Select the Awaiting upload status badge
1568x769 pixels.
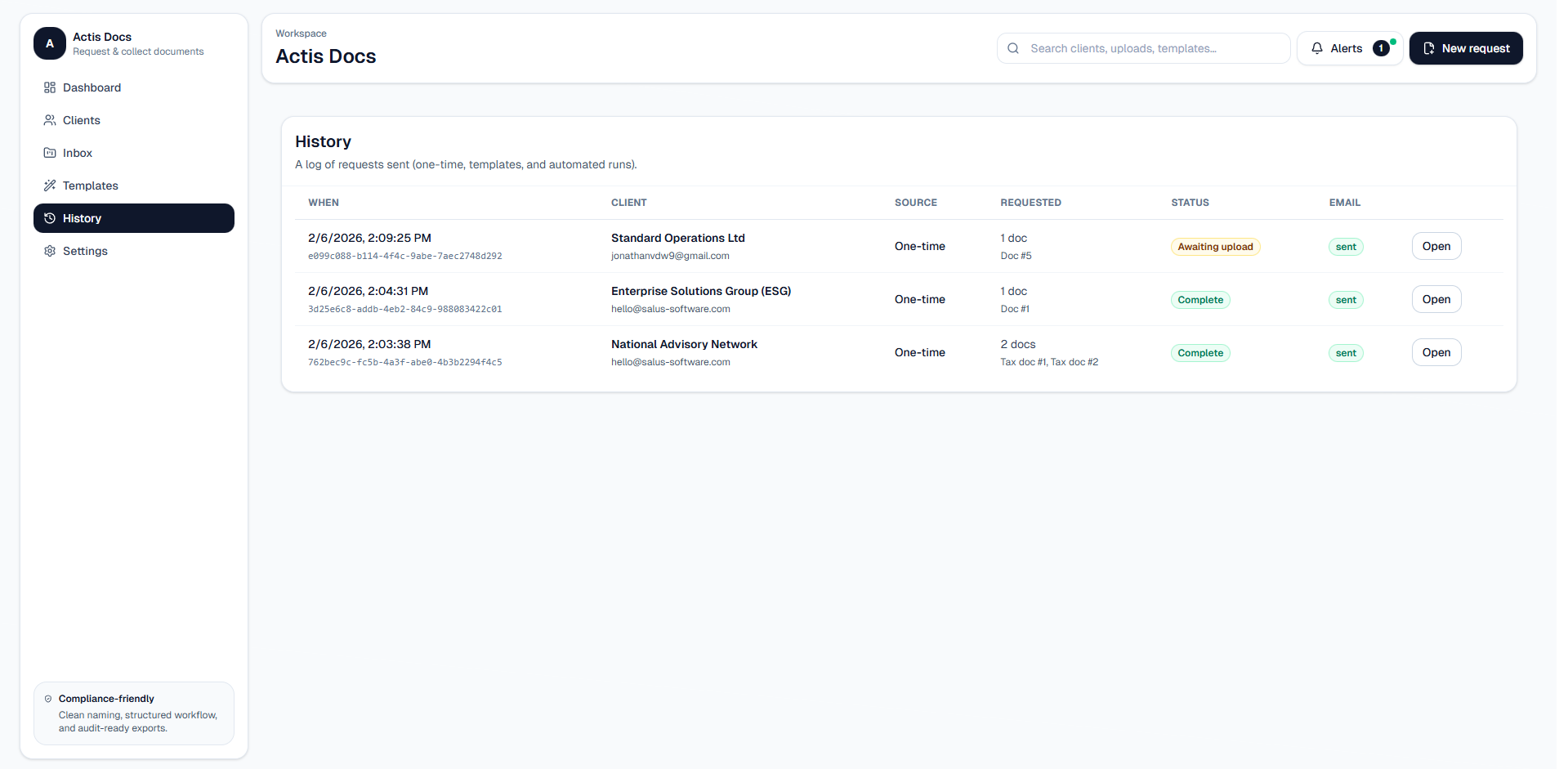[1215, 246]
